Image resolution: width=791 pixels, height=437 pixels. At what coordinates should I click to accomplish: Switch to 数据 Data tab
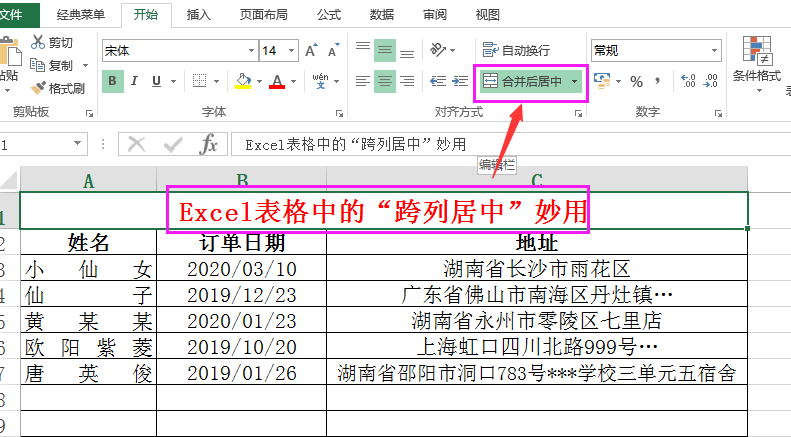381,15
